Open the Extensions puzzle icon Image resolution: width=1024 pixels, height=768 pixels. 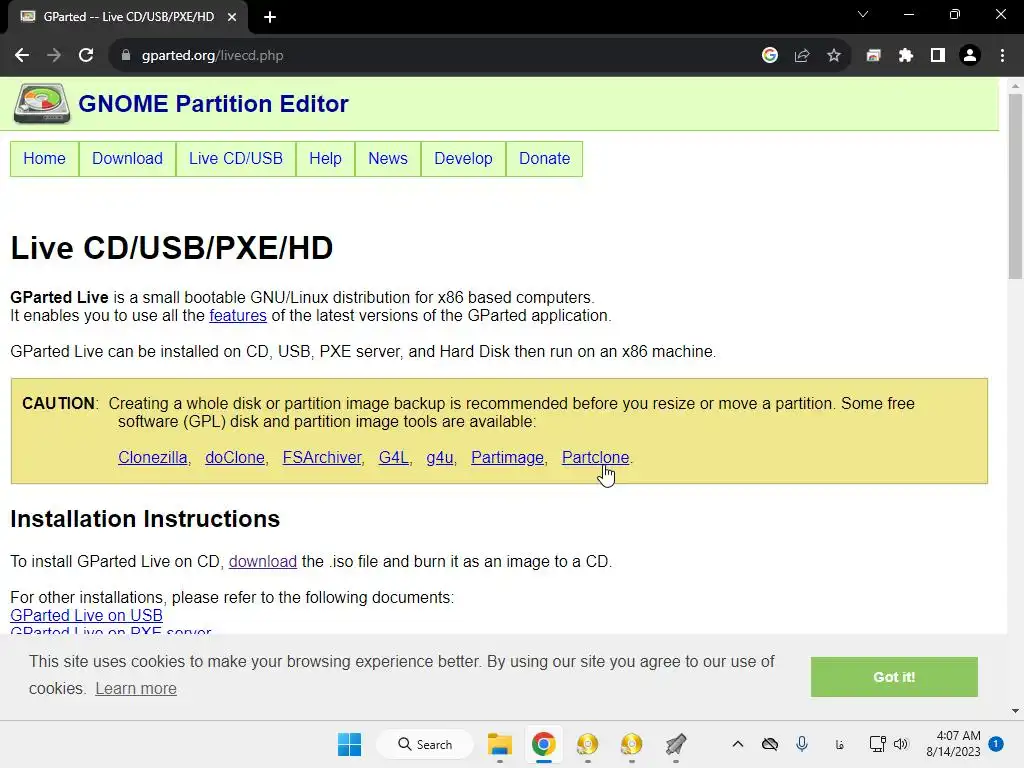coord(906,56)
